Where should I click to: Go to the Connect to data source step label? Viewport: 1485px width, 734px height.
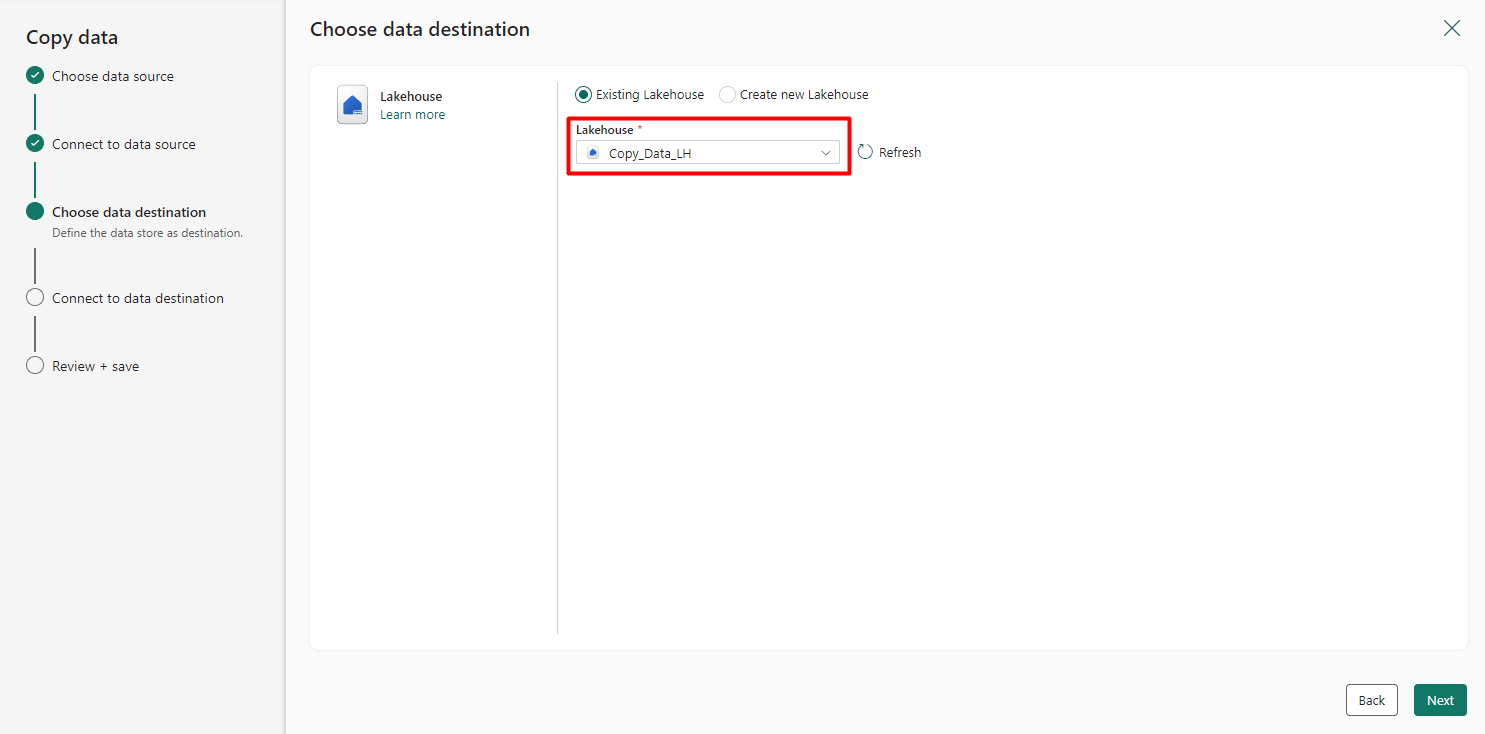[x=124, y=144]
